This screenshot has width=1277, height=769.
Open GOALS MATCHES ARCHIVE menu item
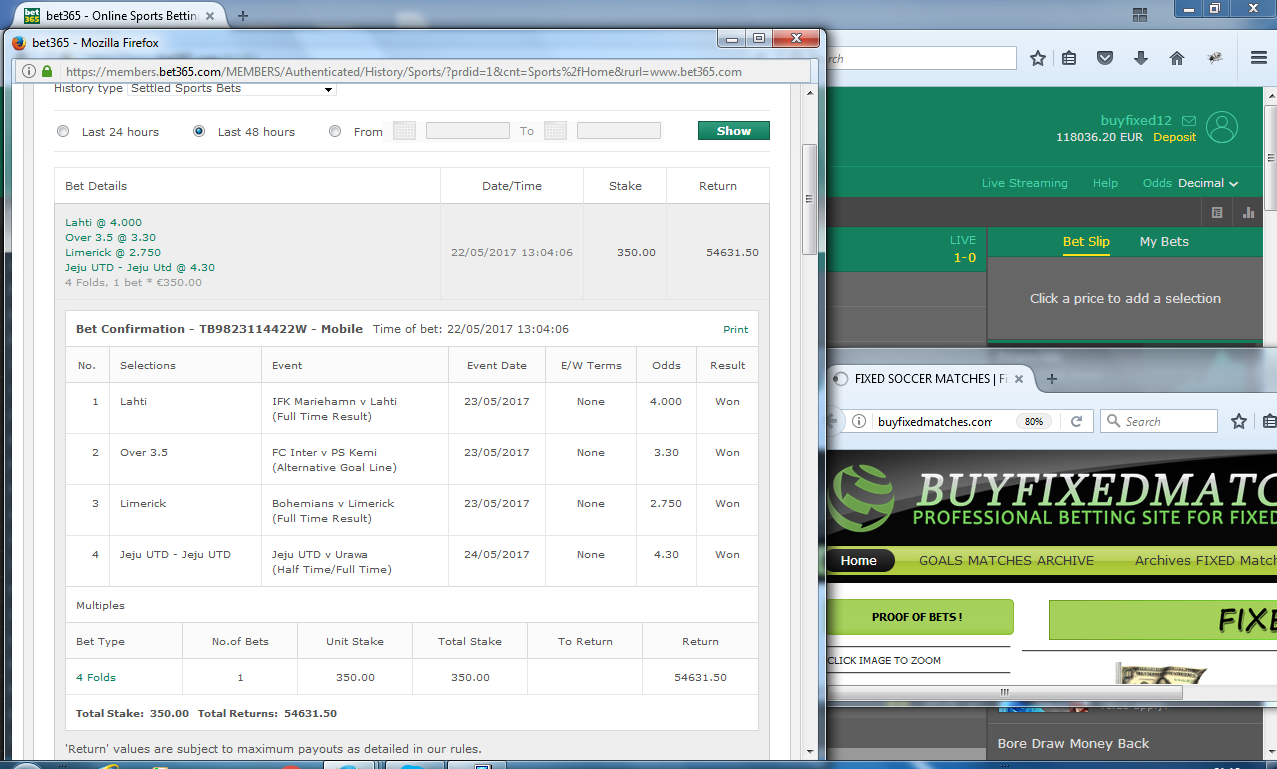tap(1006, 561)
